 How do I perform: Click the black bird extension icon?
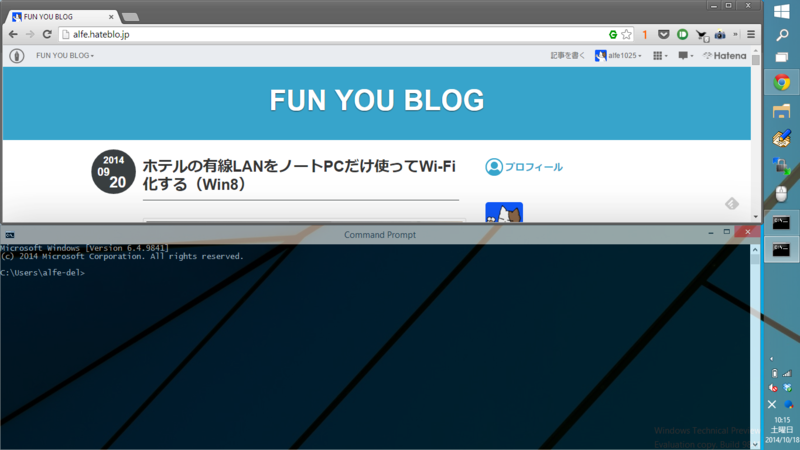[702, 35]
